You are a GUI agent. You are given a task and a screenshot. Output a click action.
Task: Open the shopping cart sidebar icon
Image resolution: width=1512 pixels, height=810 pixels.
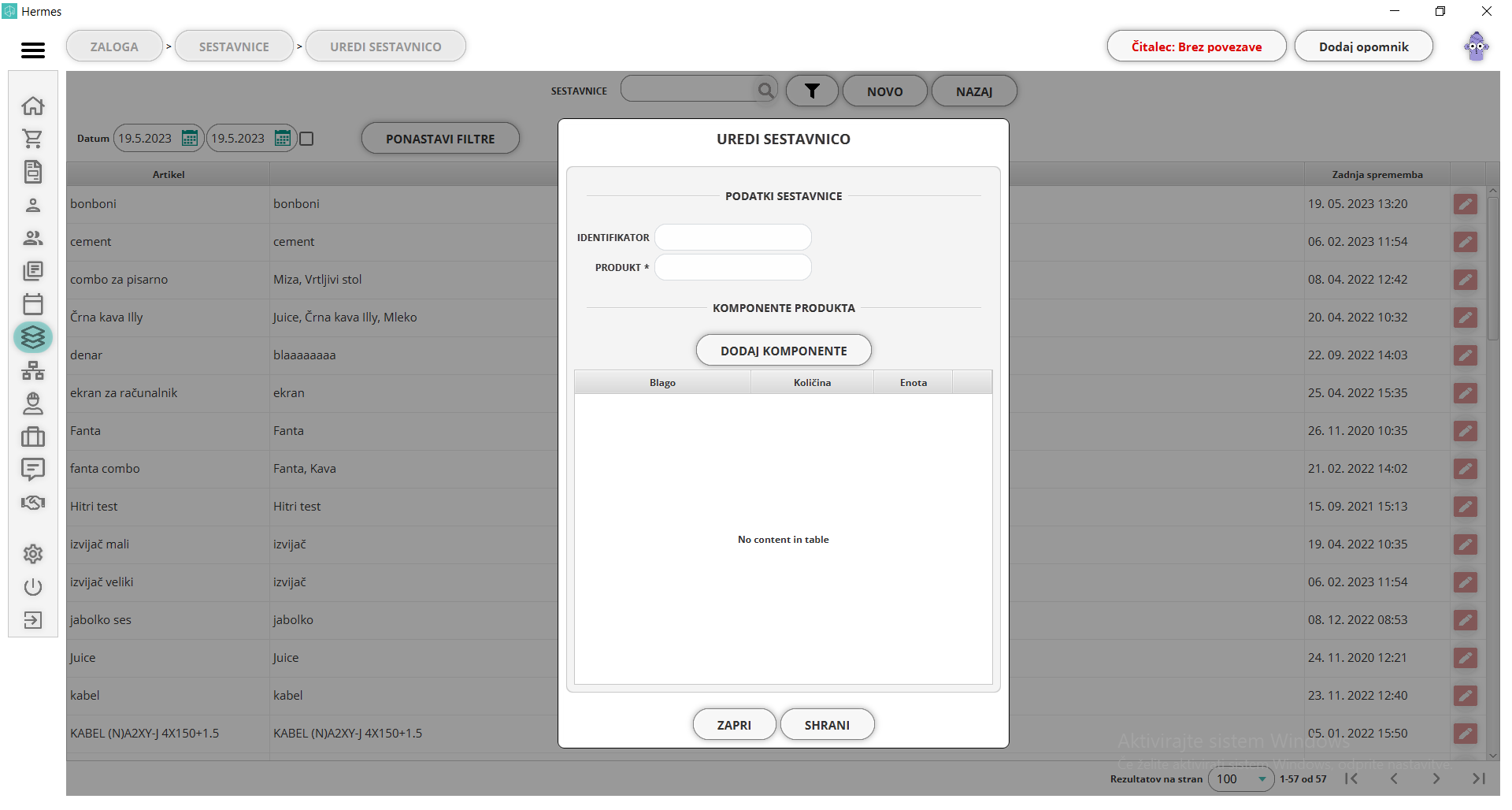[33, 139]
